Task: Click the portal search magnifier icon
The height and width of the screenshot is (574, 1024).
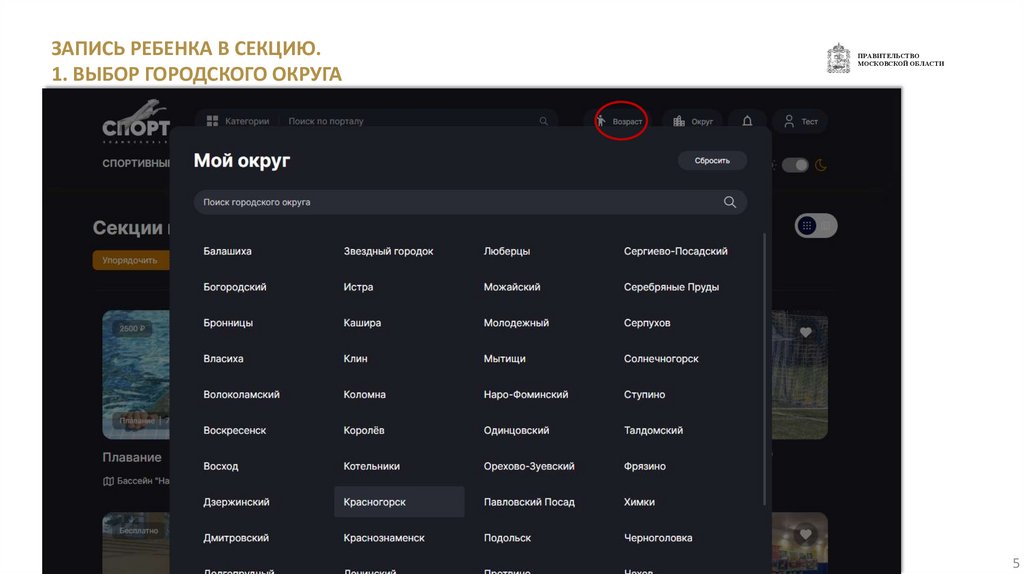Action: (544, 121)
